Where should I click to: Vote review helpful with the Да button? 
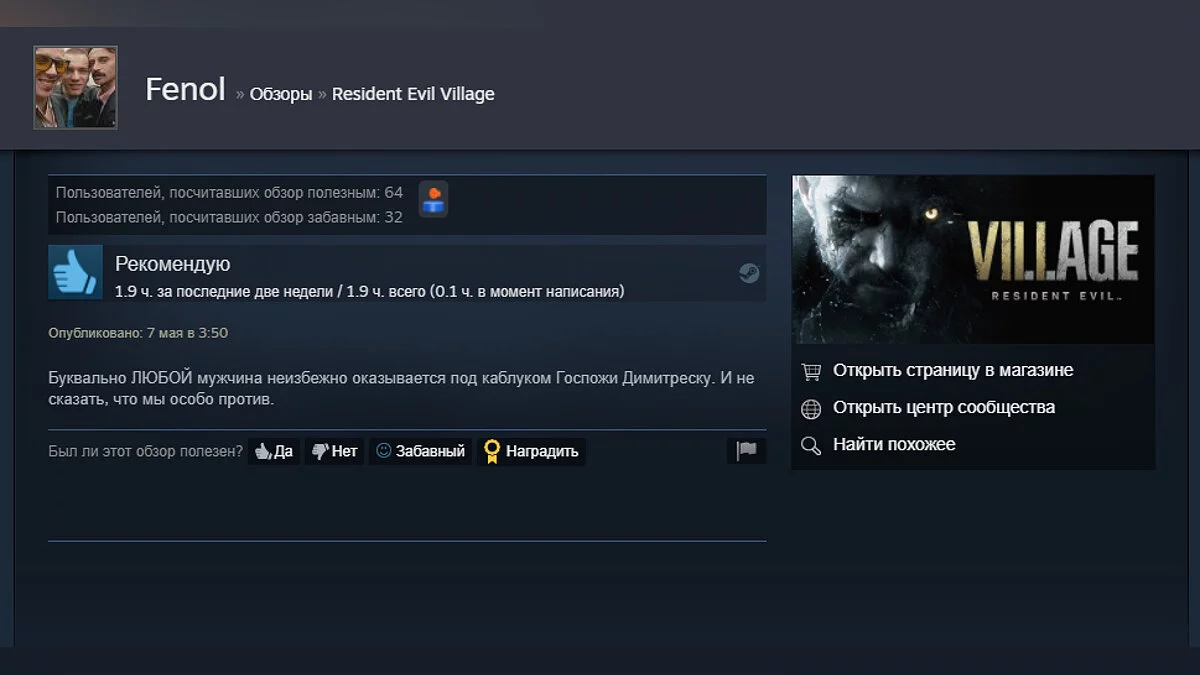click(x=274, y=451)
